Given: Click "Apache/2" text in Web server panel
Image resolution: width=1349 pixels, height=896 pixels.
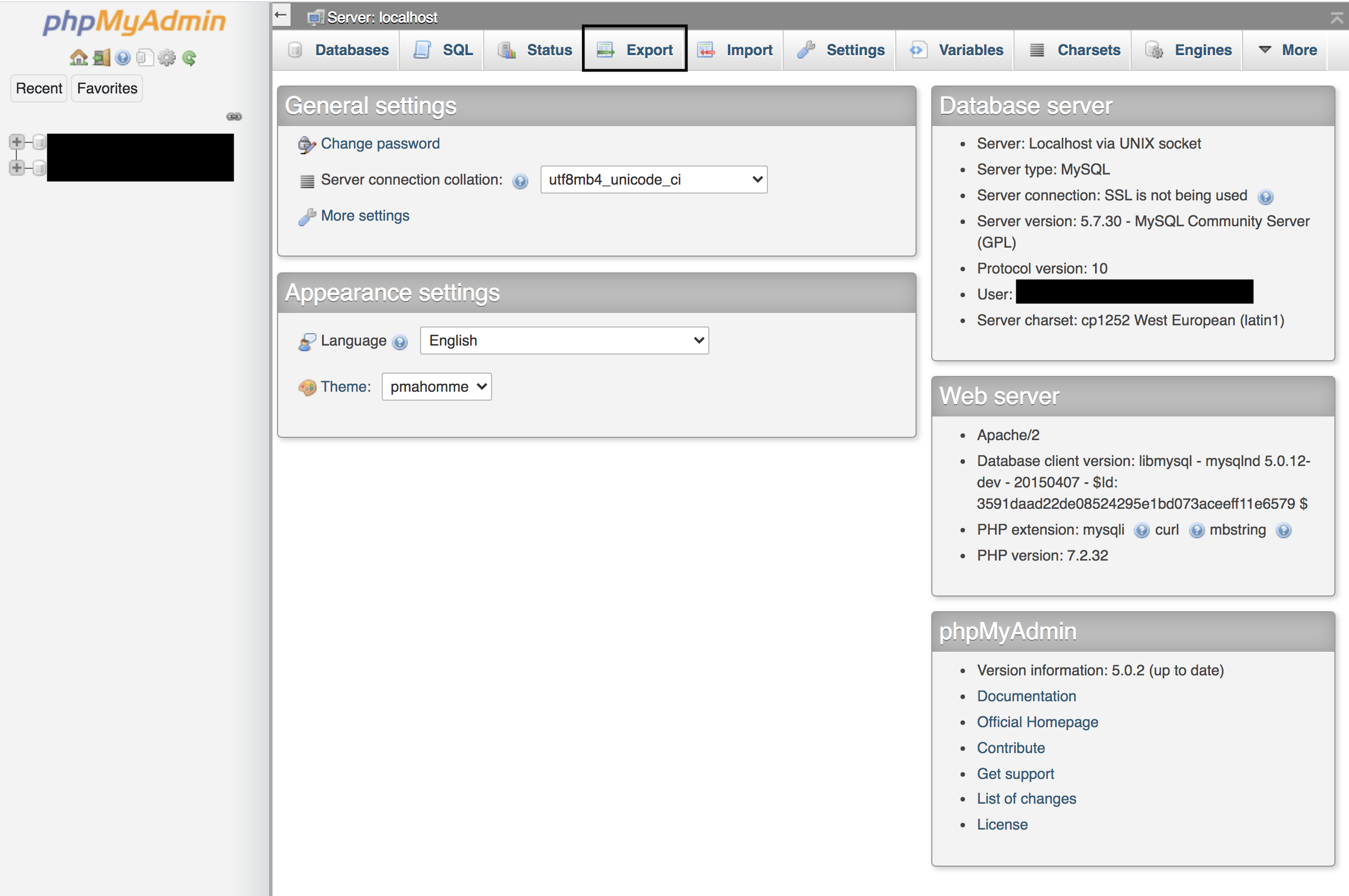Looking at the screenshot, I should 1008,436.
